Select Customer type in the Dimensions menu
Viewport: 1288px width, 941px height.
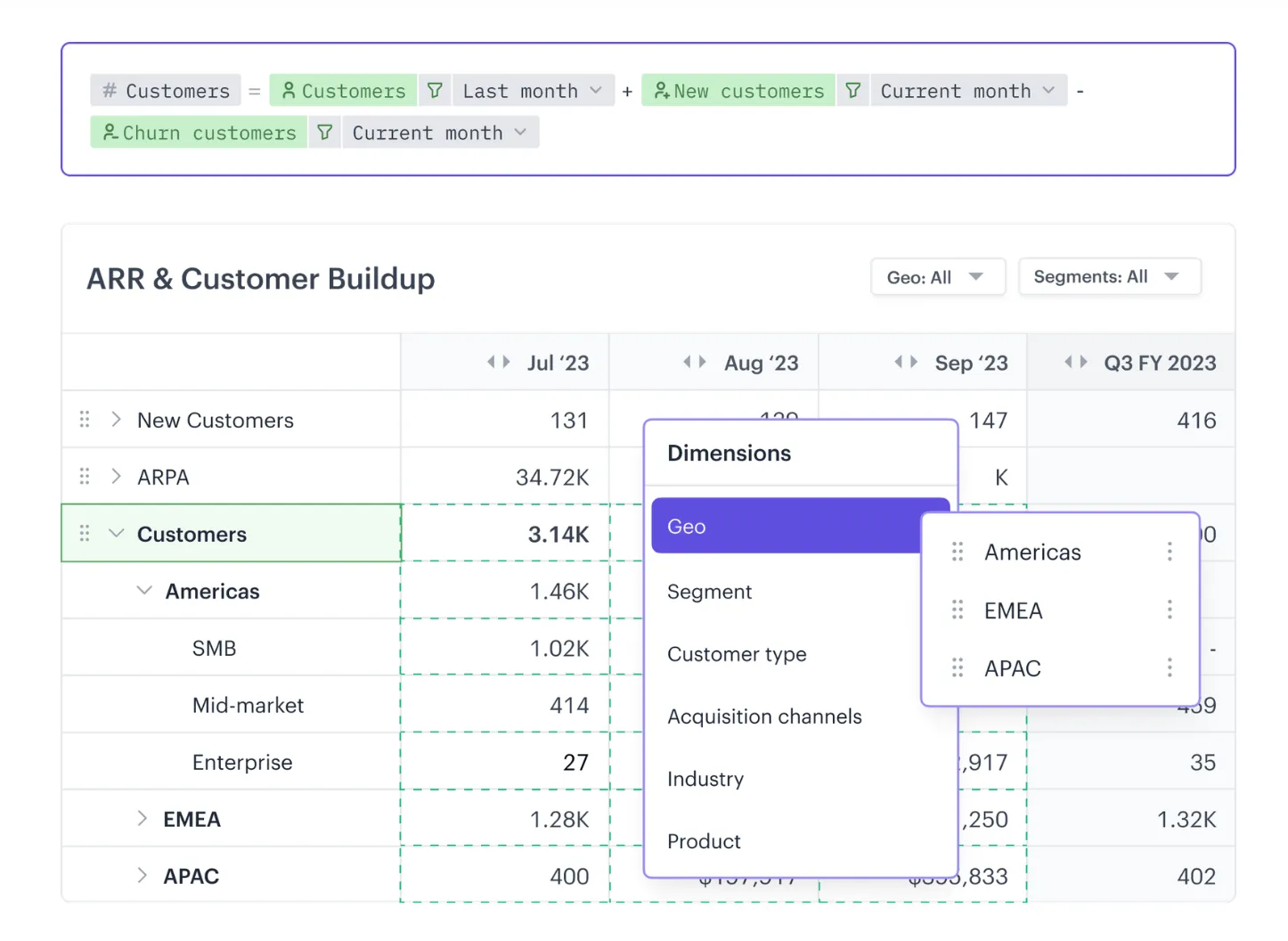[x=737, y=654]
